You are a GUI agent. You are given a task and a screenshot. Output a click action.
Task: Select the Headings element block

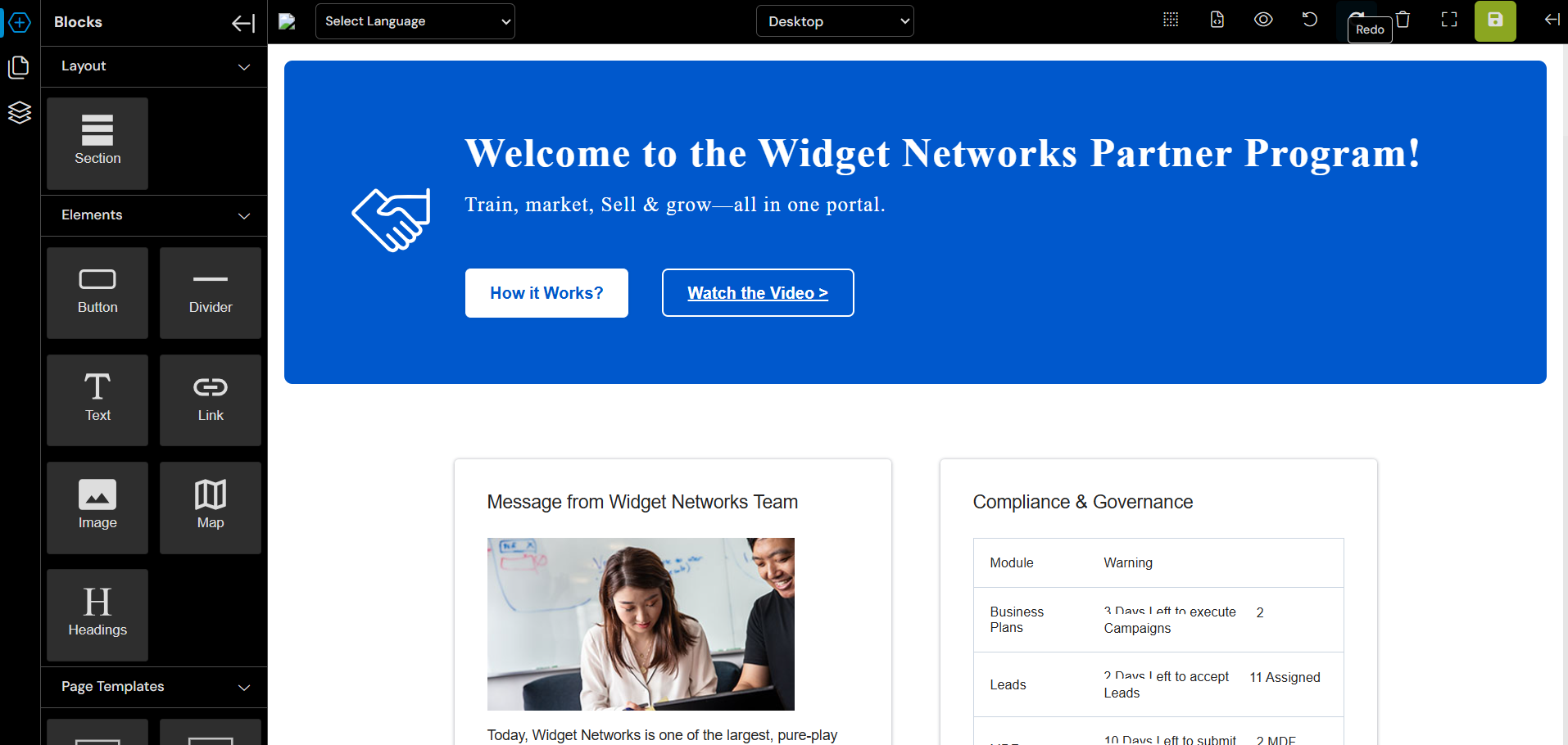[x=97, y=615]
